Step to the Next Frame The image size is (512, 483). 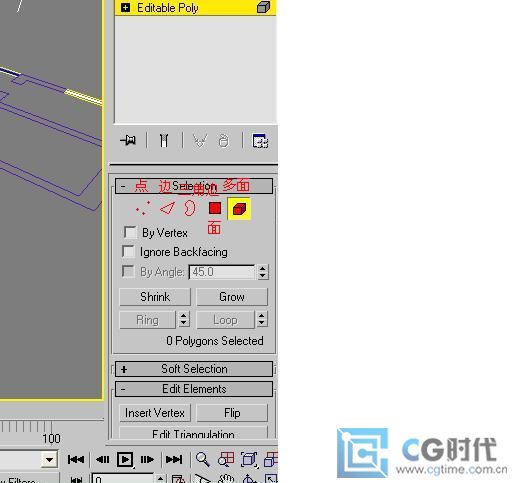pyautogui.click(x=147, y=460)
